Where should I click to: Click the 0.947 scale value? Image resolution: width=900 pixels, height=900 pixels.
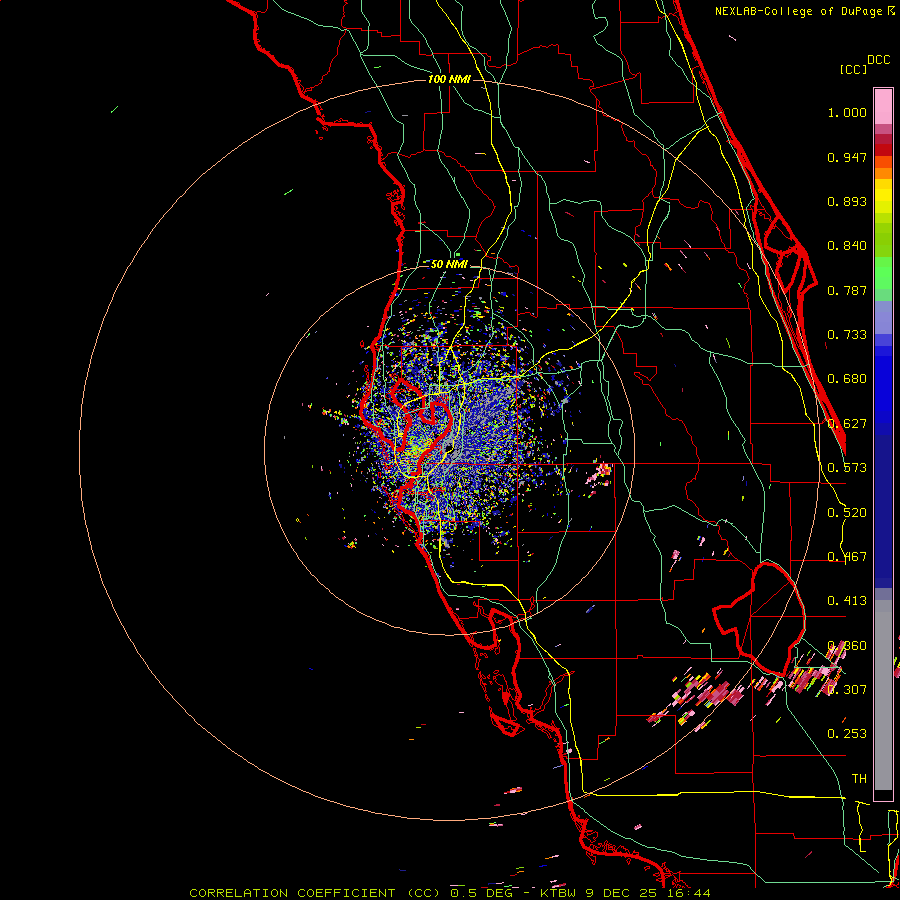(x=847, y=157)
